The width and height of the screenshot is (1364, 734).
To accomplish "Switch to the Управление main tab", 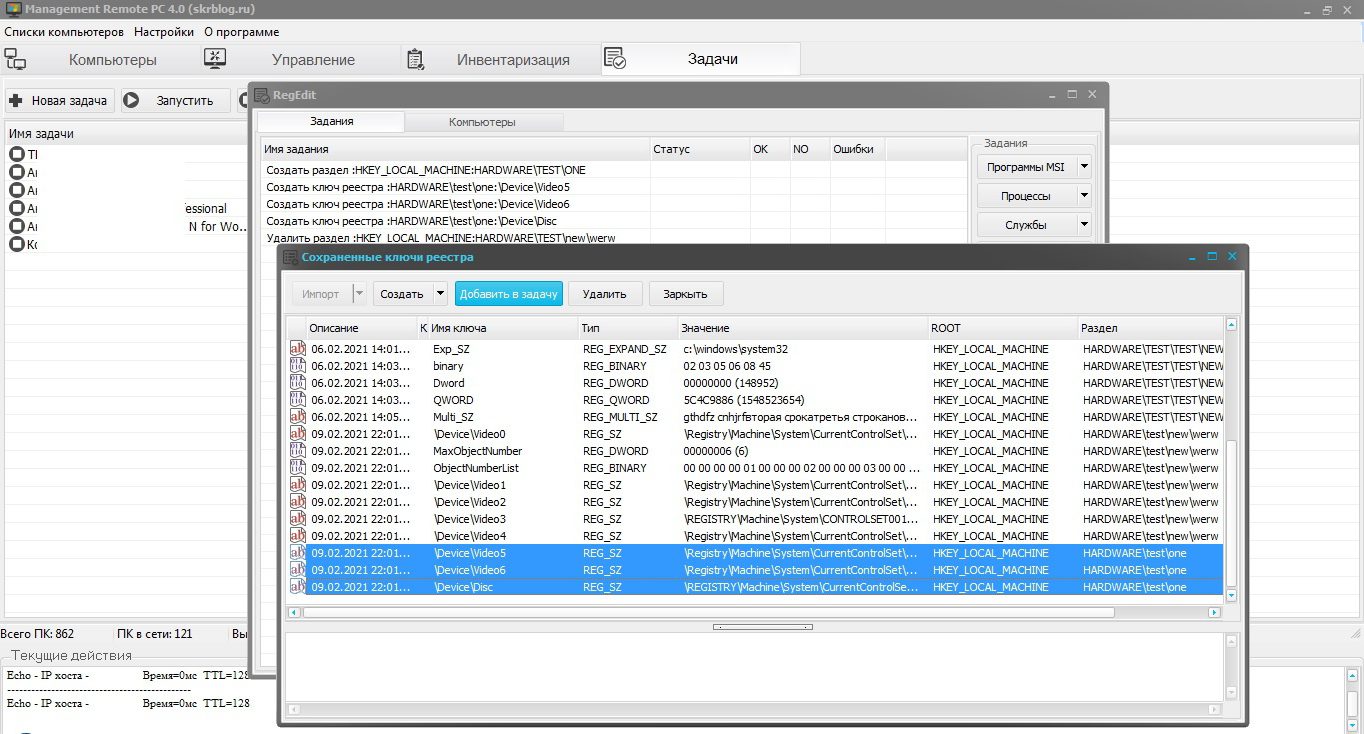I will click(300, 59).
